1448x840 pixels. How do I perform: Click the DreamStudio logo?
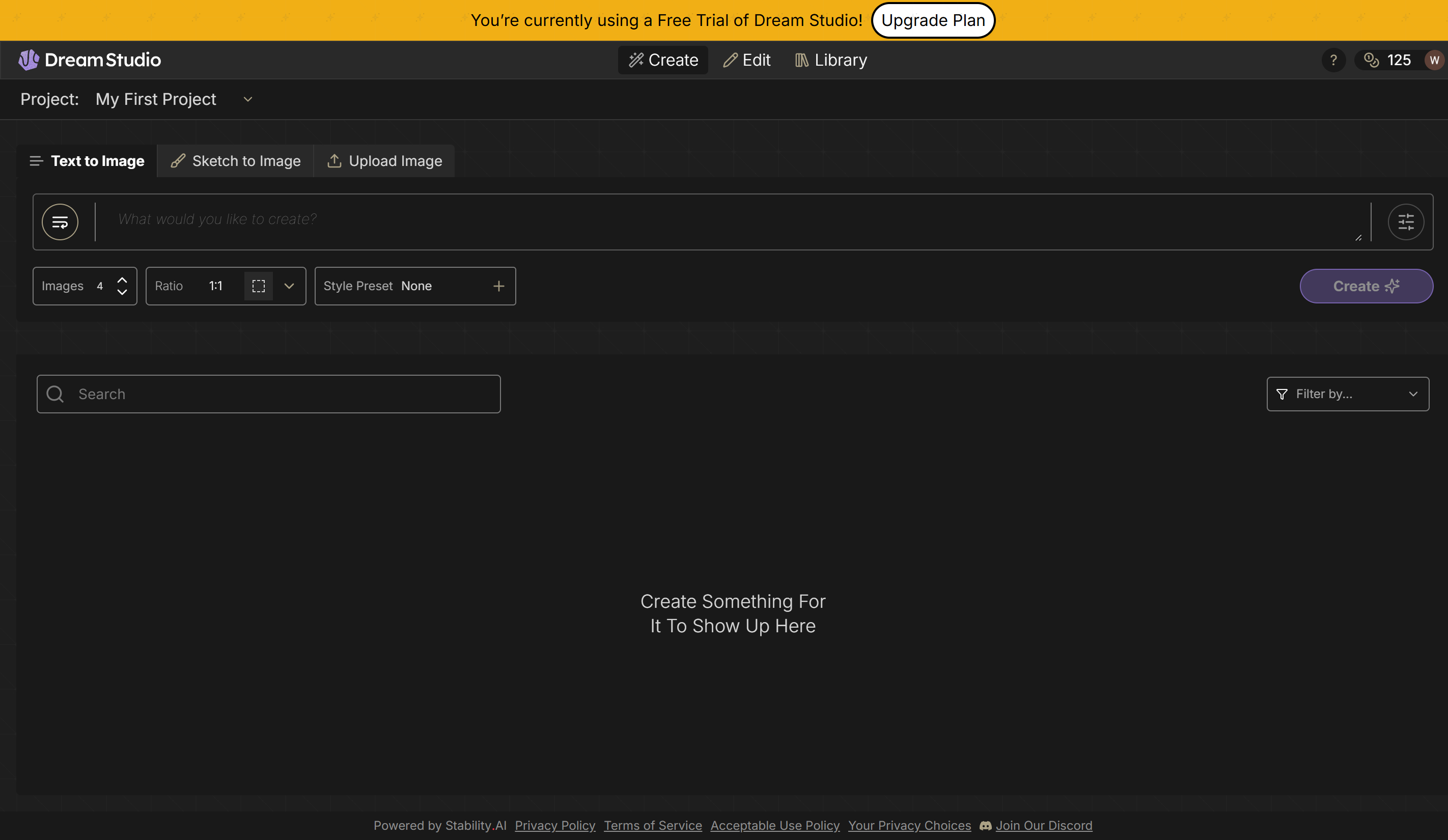(x=90, y=60)
